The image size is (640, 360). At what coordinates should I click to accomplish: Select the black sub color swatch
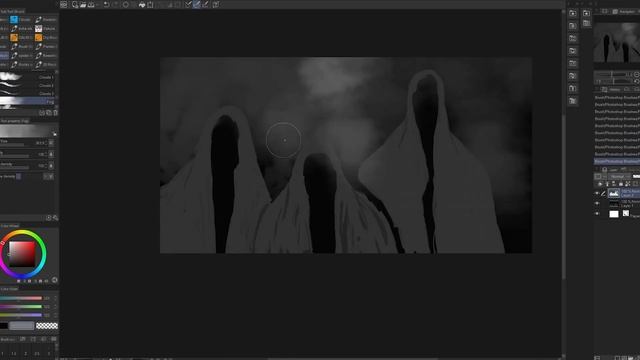point(4,326)
